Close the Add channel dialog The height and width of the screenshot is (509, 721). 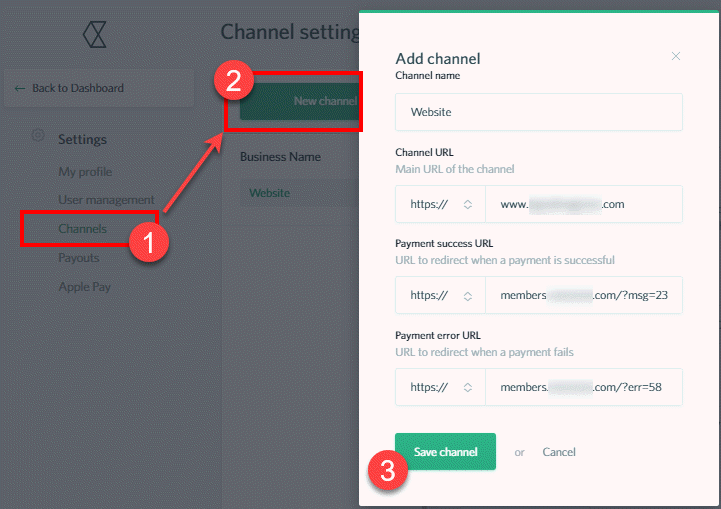[676, 57]
